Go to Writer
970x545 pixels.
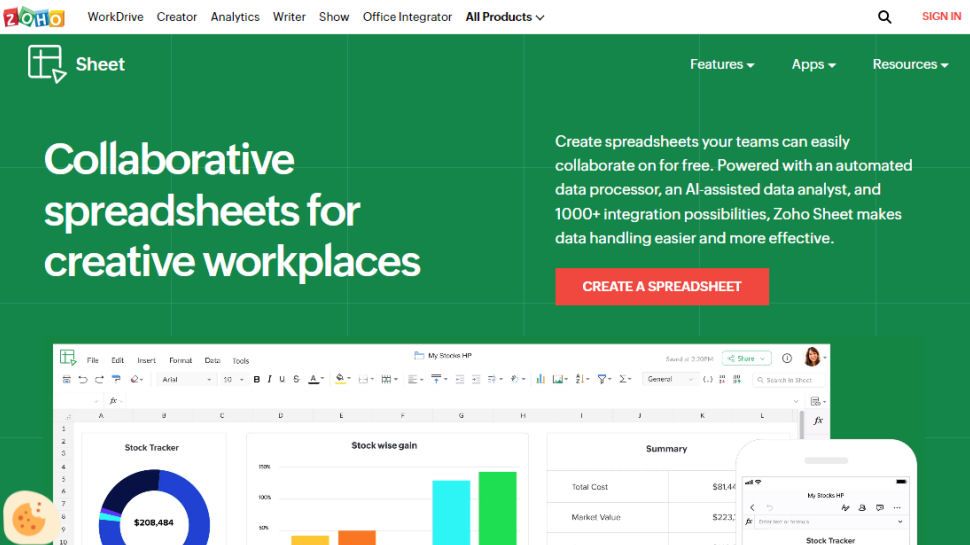click(289, 17)
